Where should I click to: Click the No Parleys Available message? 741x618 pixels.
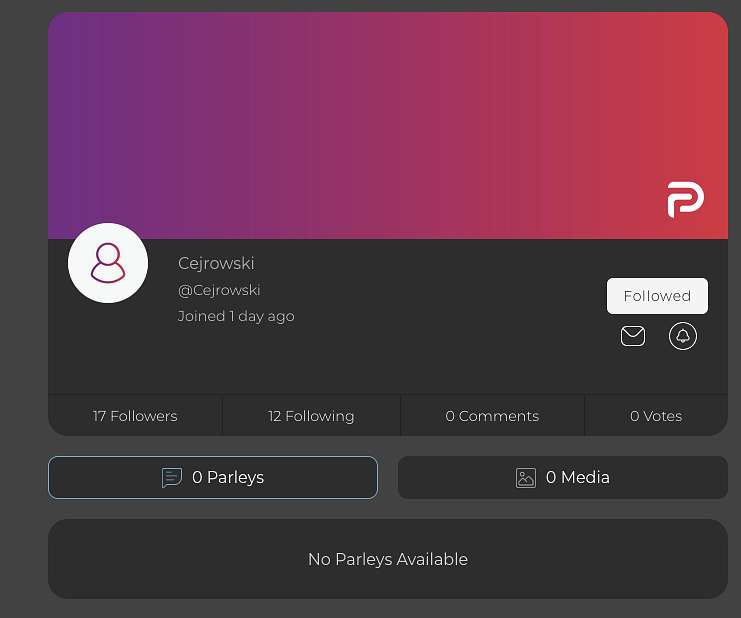(x=388, y=559)
